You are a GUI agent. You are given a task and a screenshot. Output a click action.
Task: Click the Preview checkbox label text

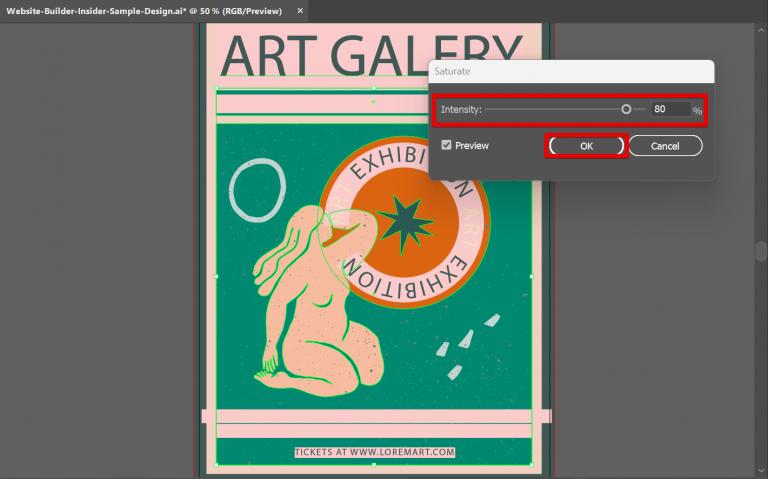(472, 146)
